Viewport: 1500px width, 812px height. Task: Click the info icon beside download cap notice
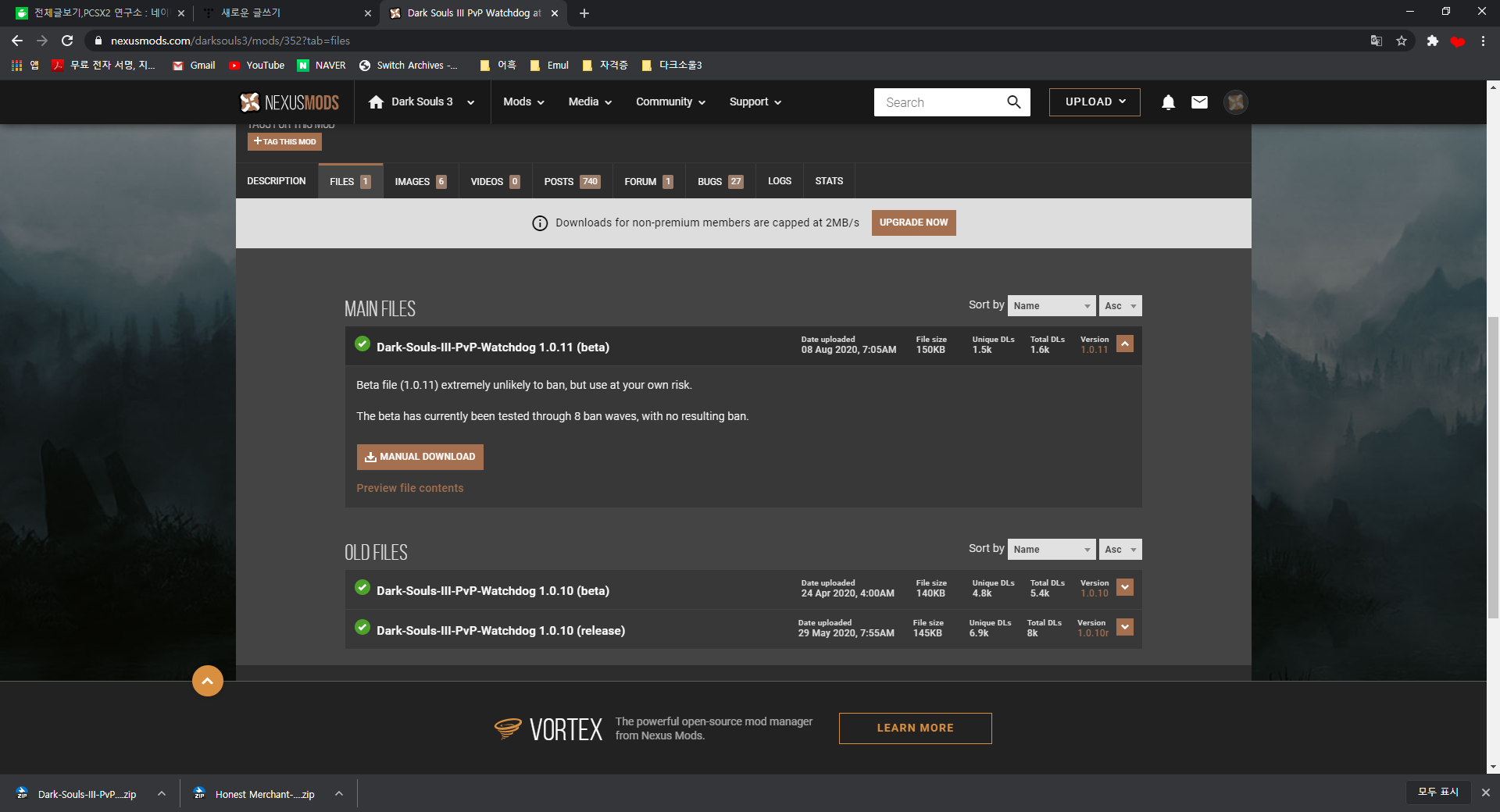[x=540, y=223]
